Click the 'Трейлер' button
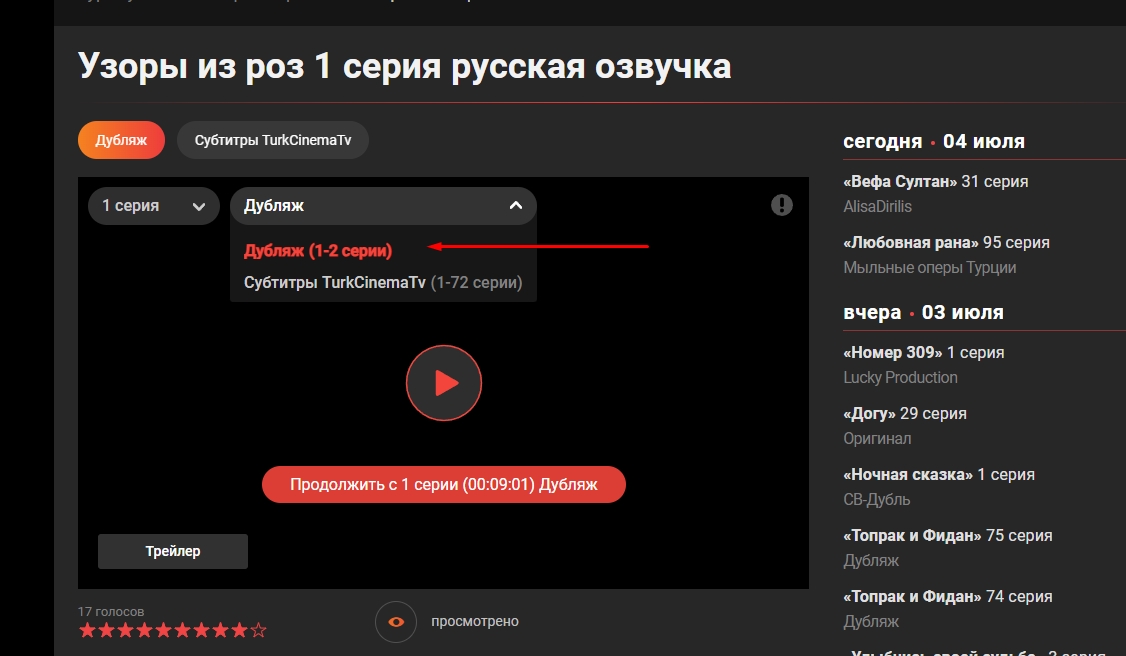Viewport: 1126px width, 656px height. [x=173, y=551]
